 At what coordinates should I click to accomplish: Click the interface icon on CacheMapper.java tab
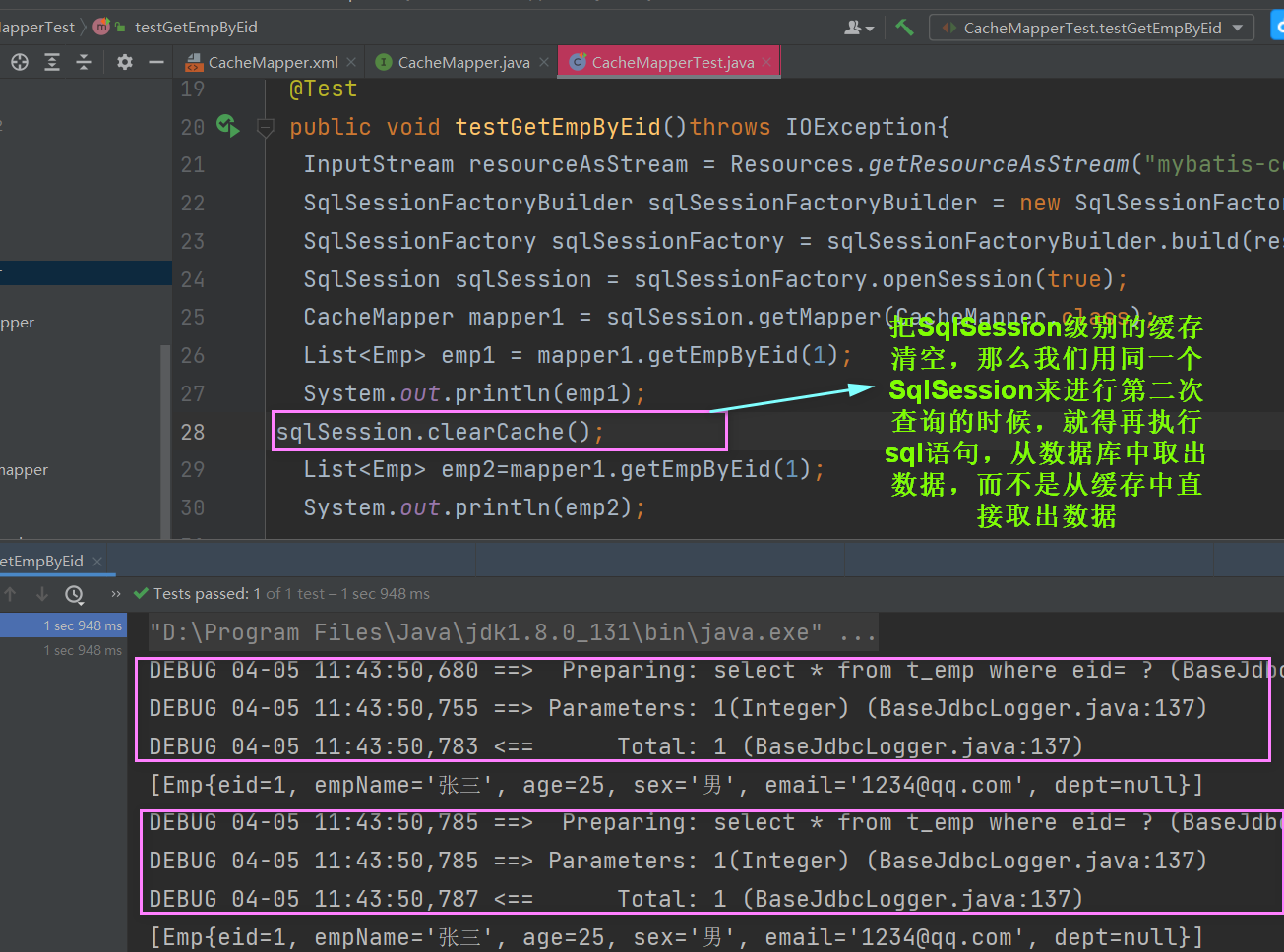tap(385, 62)
